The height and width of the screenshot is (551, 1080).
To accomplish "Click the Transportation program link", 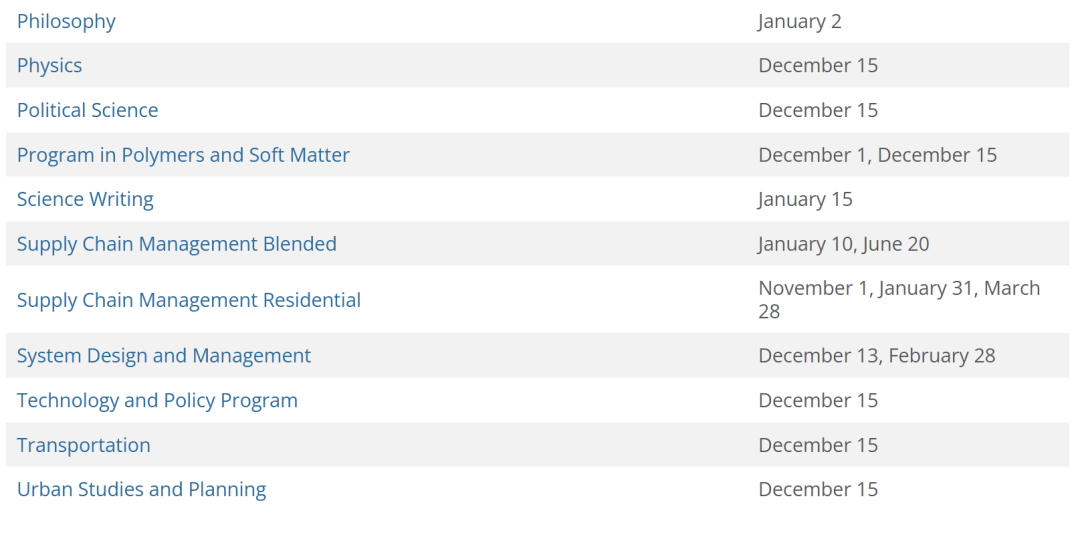I will coord(84,445).
